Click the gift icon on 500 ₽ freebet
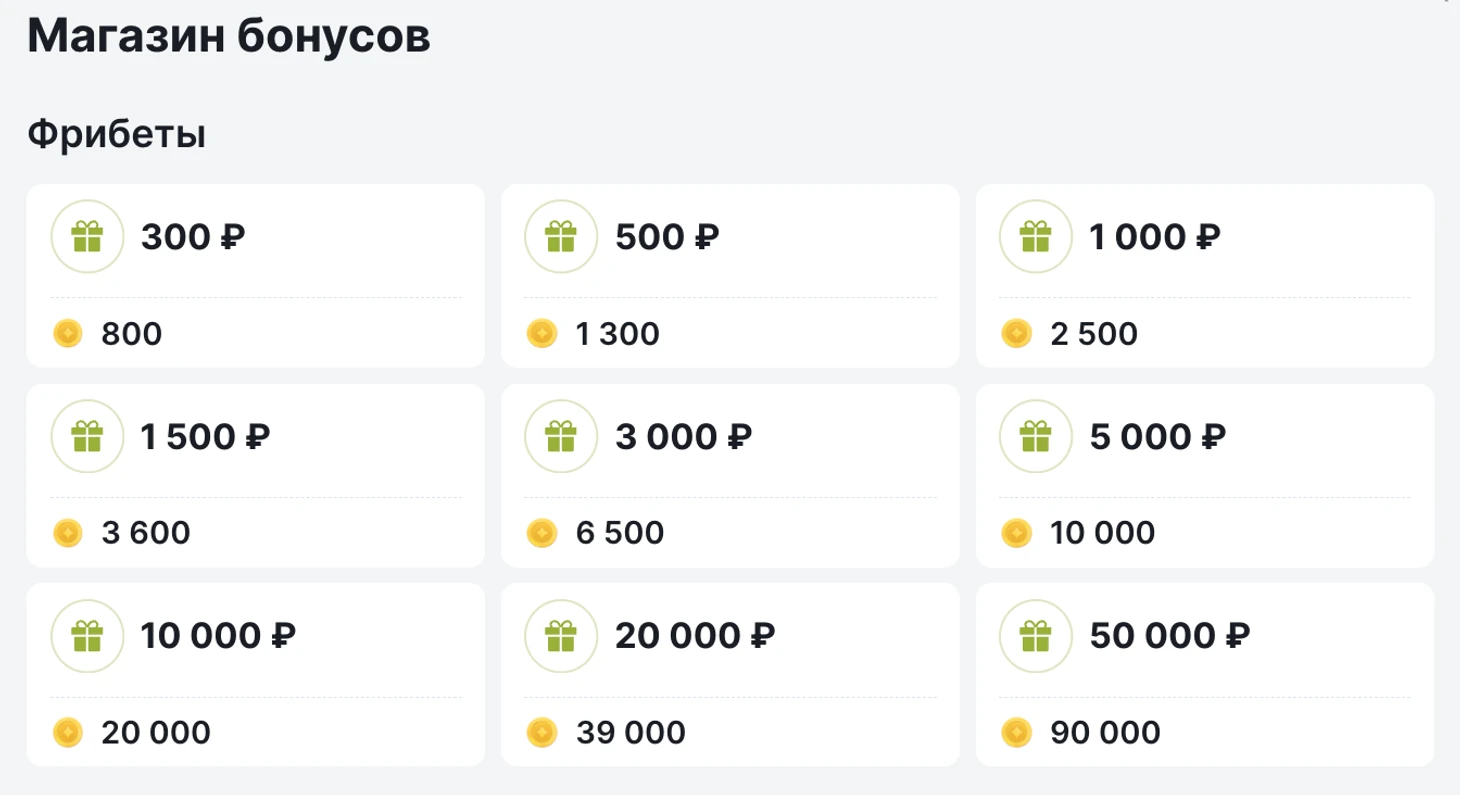The width and height of the screenshot is (1460, 795). tap(562, 237)
